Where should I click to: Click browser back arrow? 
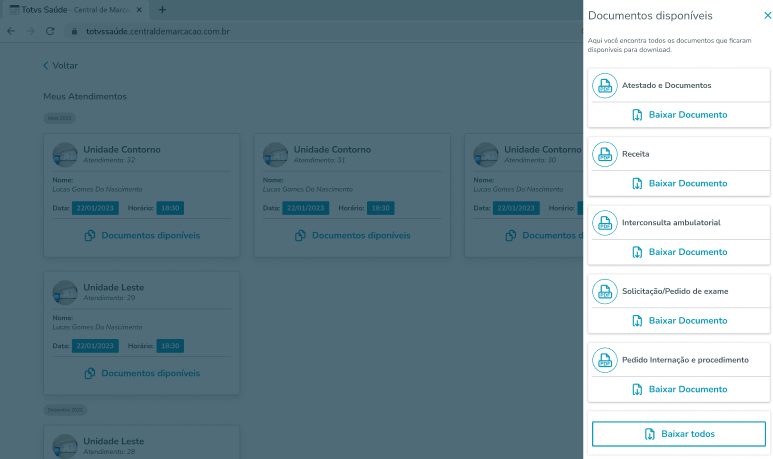coord(11,31)
